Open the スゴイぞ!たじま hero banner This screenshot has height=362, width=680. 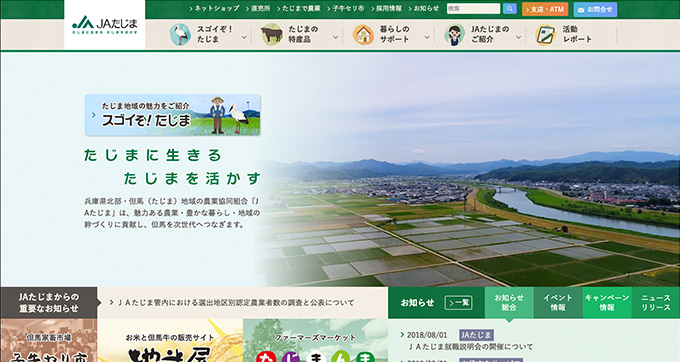point(173,115)
